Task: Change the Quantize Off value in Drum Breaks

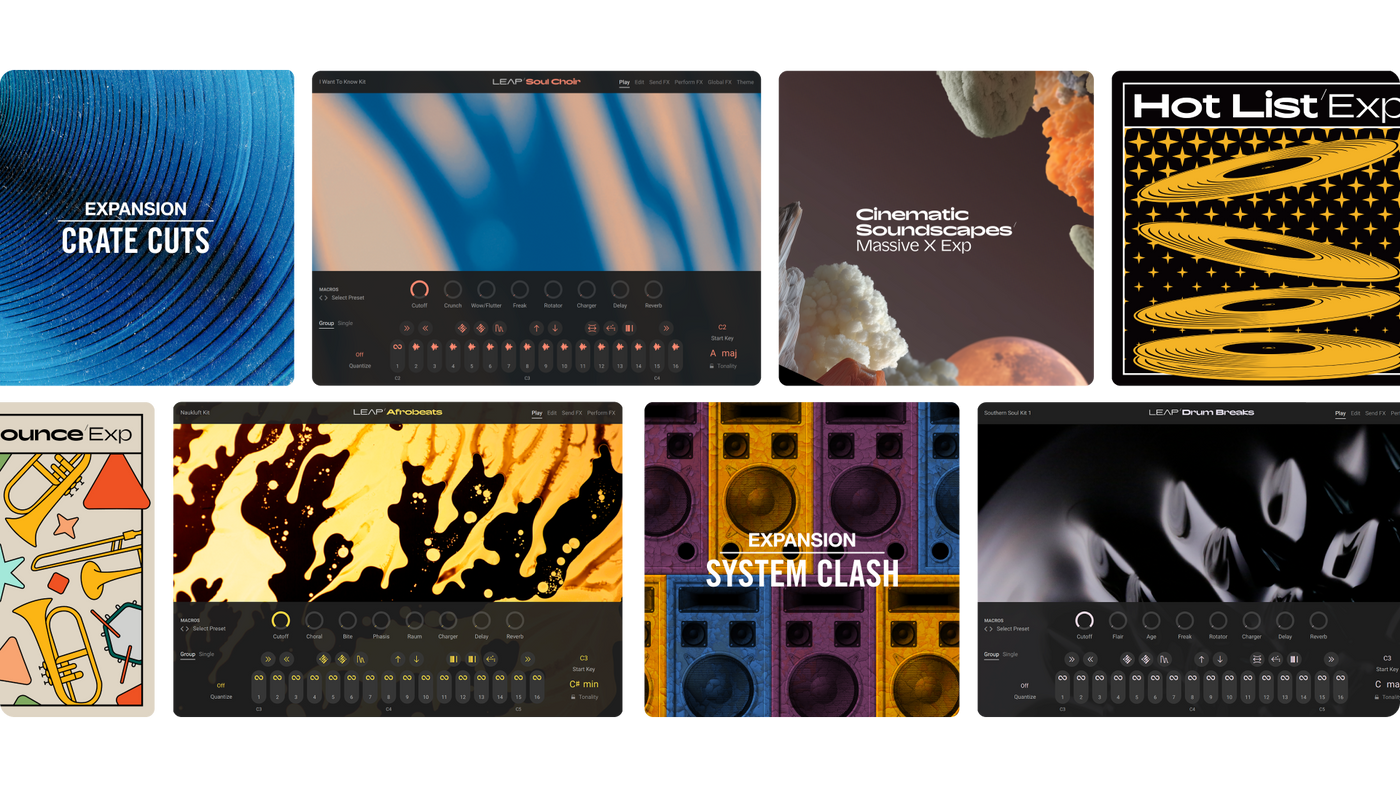Action: point(1024,686)
